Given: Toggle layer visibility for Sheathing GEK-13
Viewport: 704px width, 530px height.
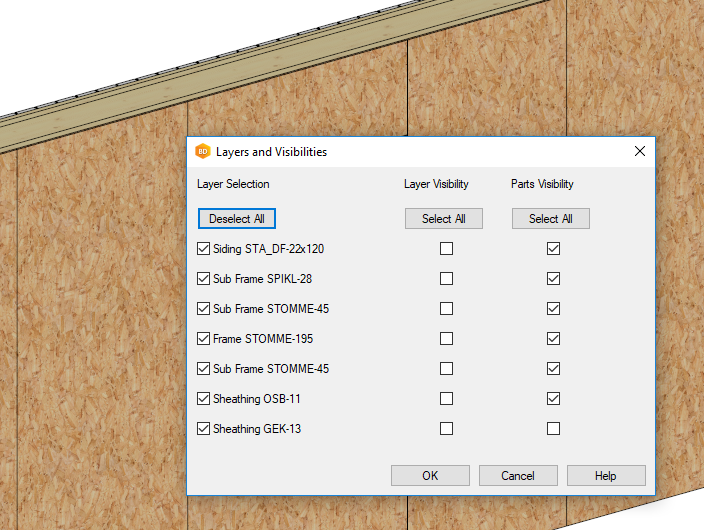Looking at the screenshot, I should (446, 429).
